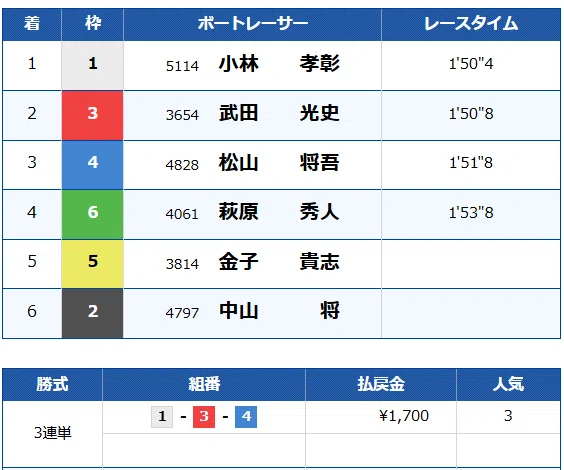Viewport: 564px width, 470px height.
Task: Open racer 小林 孝彰 profile
Action: (279, 64)
